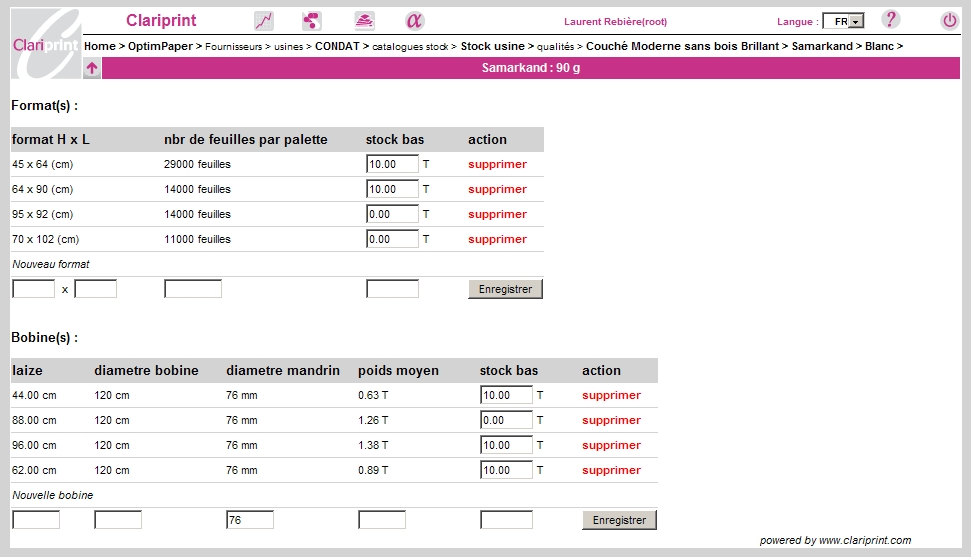
Task: Open the help question mark icon
Action: [x=890, y=20]
